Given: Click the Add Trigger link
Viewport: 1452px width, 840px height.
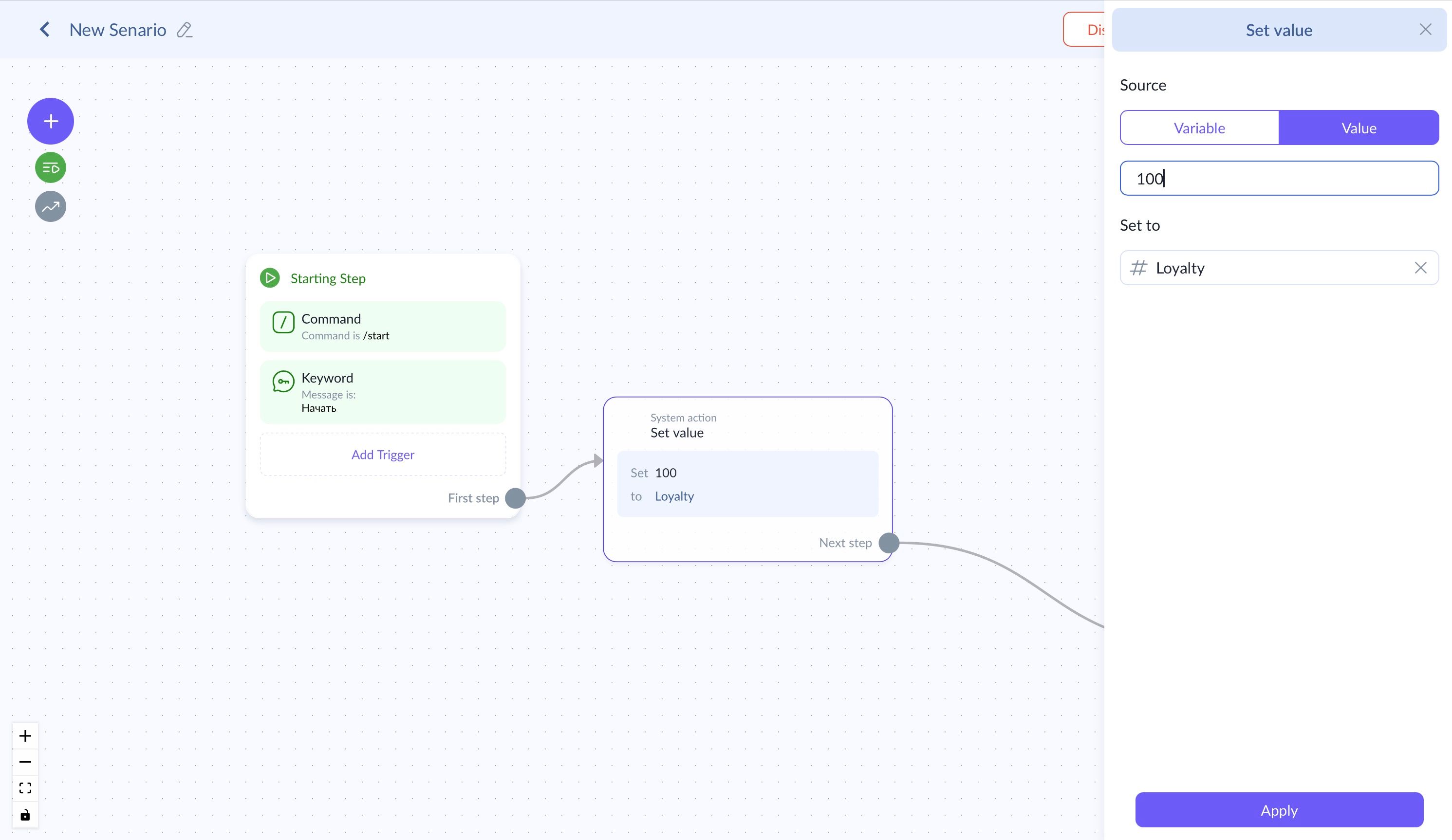Looking at the screenshot, I should (383, 454).
